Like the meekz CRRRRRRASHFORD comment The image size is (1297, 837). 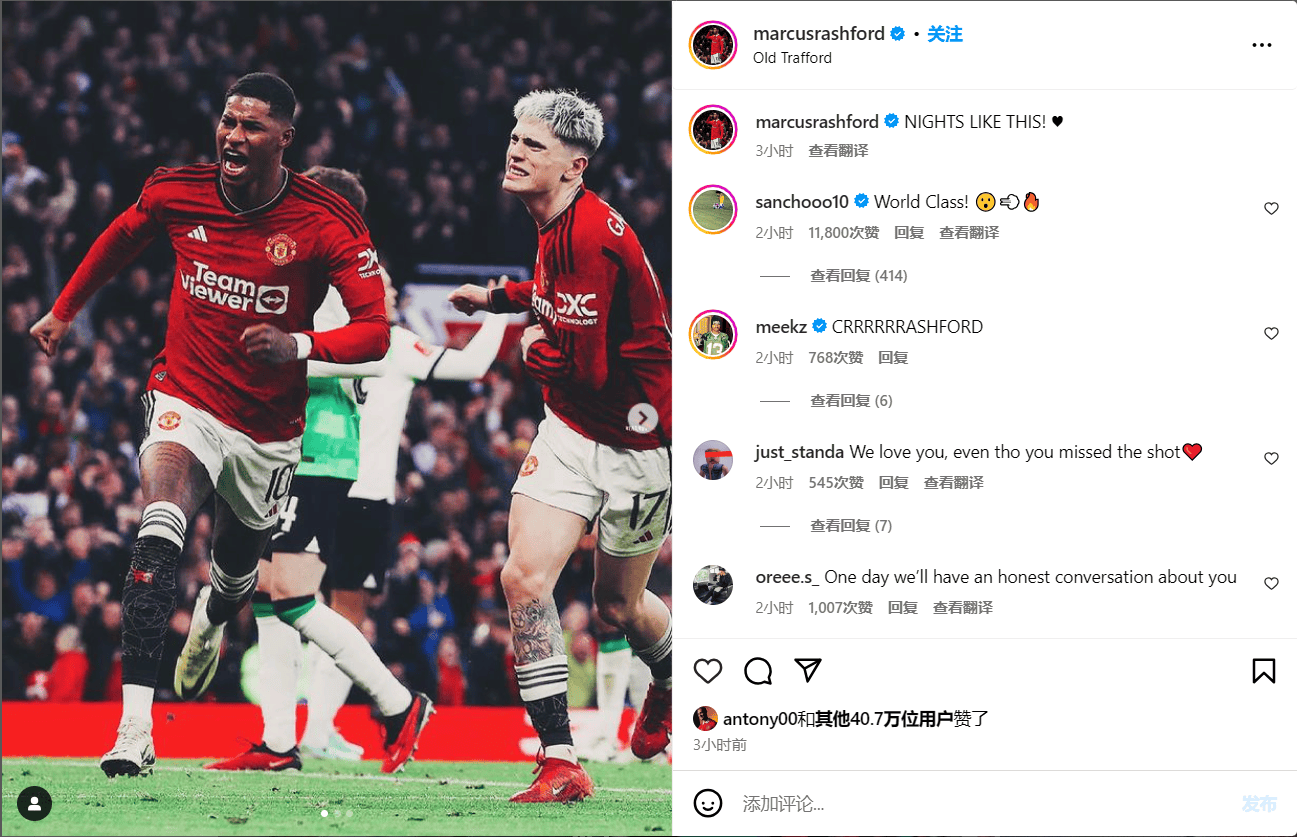(1271, 334)
